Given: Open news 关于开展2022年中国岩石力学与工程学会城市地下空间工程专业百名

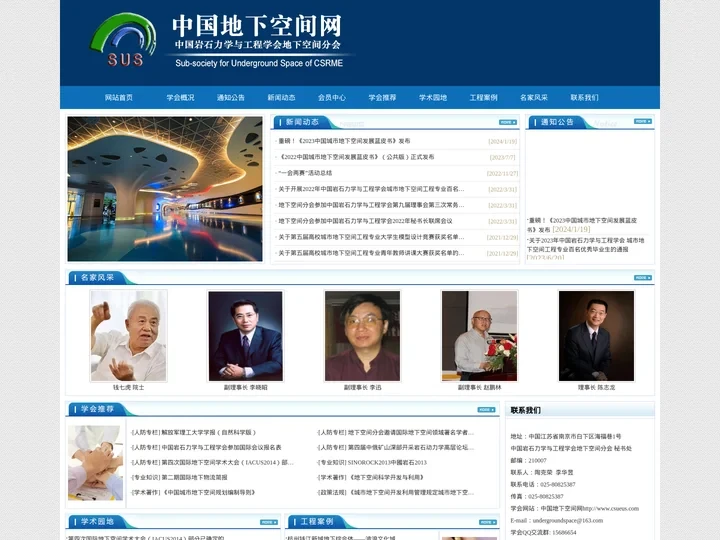Looking at the screenshot, I should point(371,189).
